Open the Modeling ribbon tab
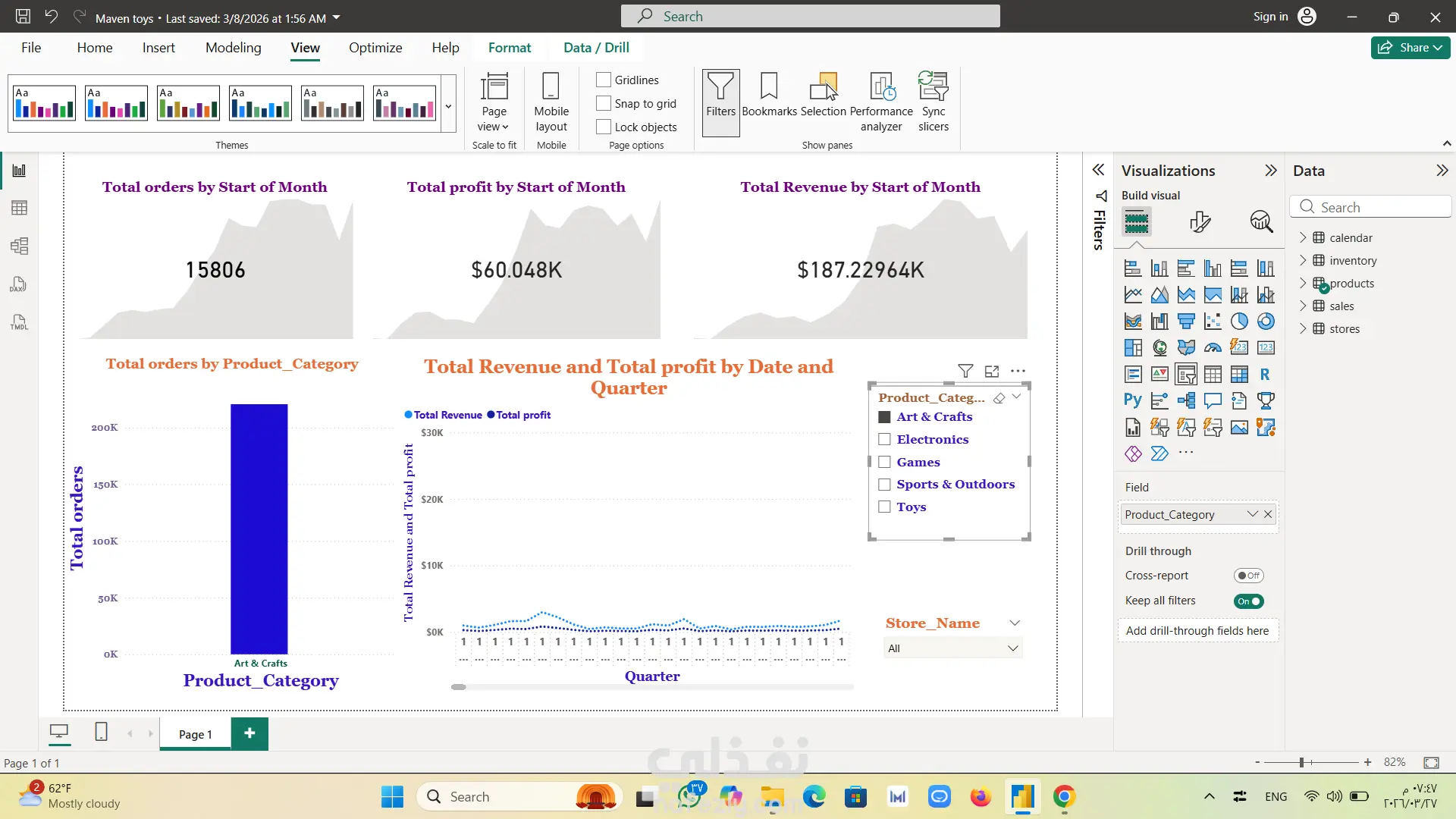 233,48
